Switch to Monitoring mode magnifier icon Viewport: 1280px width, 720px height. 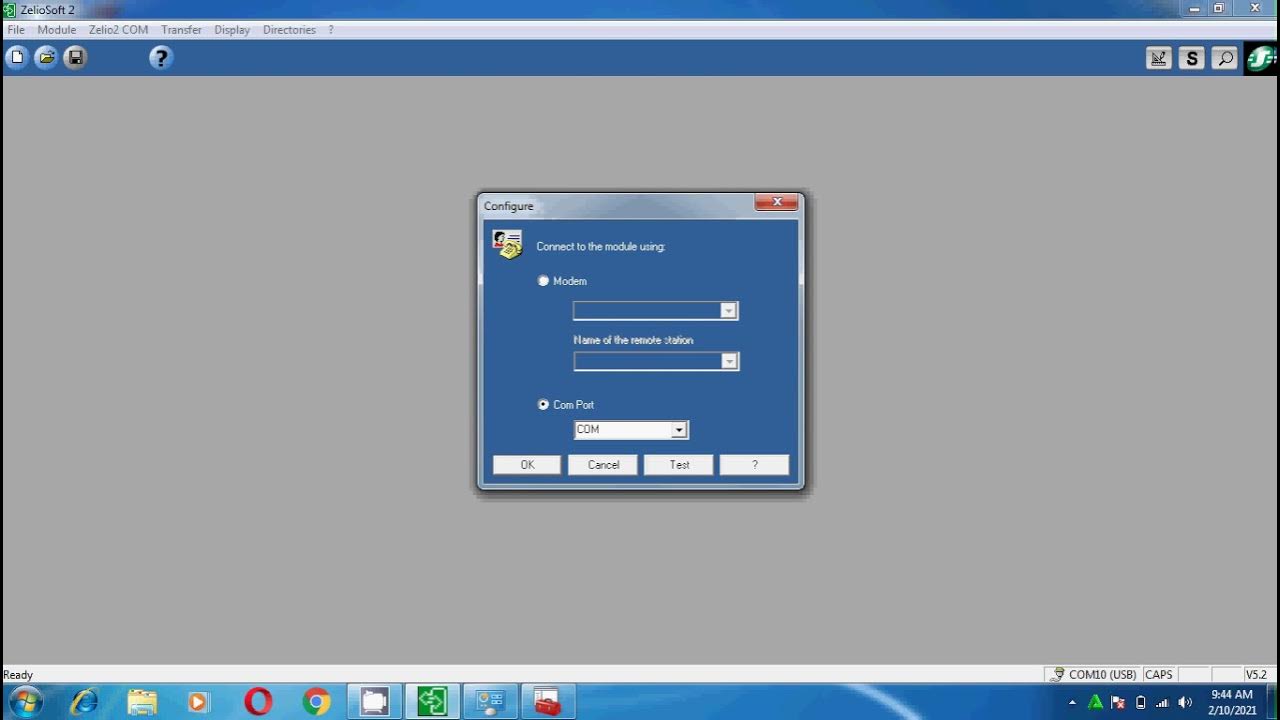coord(1224,58)
